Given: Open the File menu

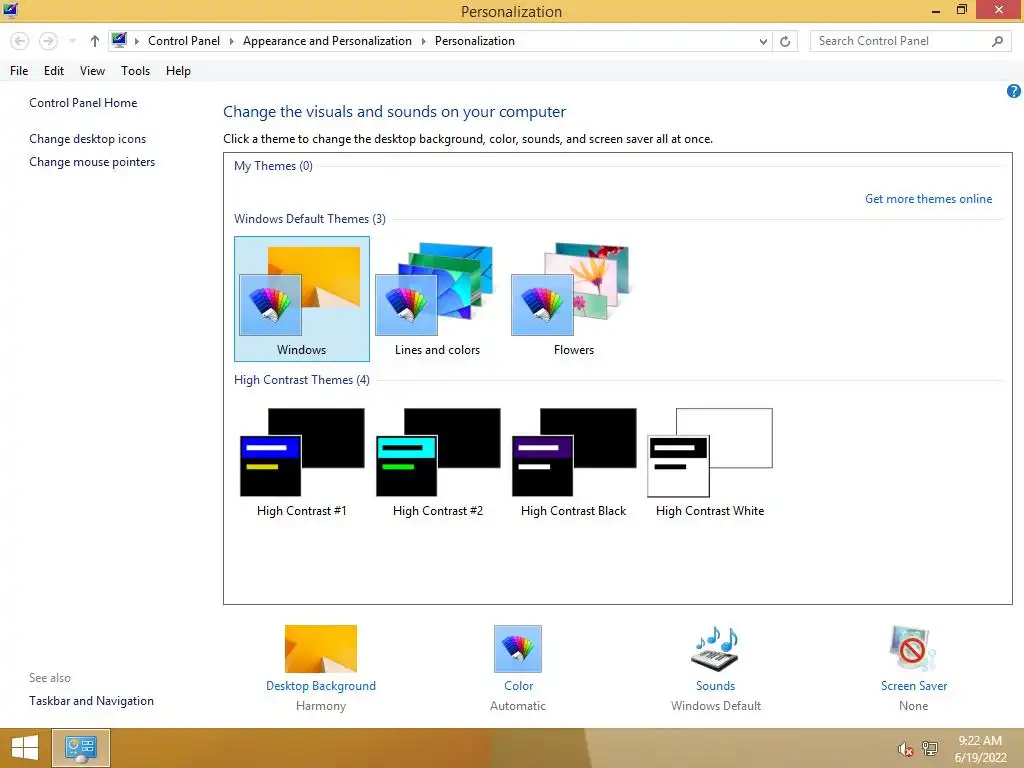Looking at the screenshot, I should 19,71.
